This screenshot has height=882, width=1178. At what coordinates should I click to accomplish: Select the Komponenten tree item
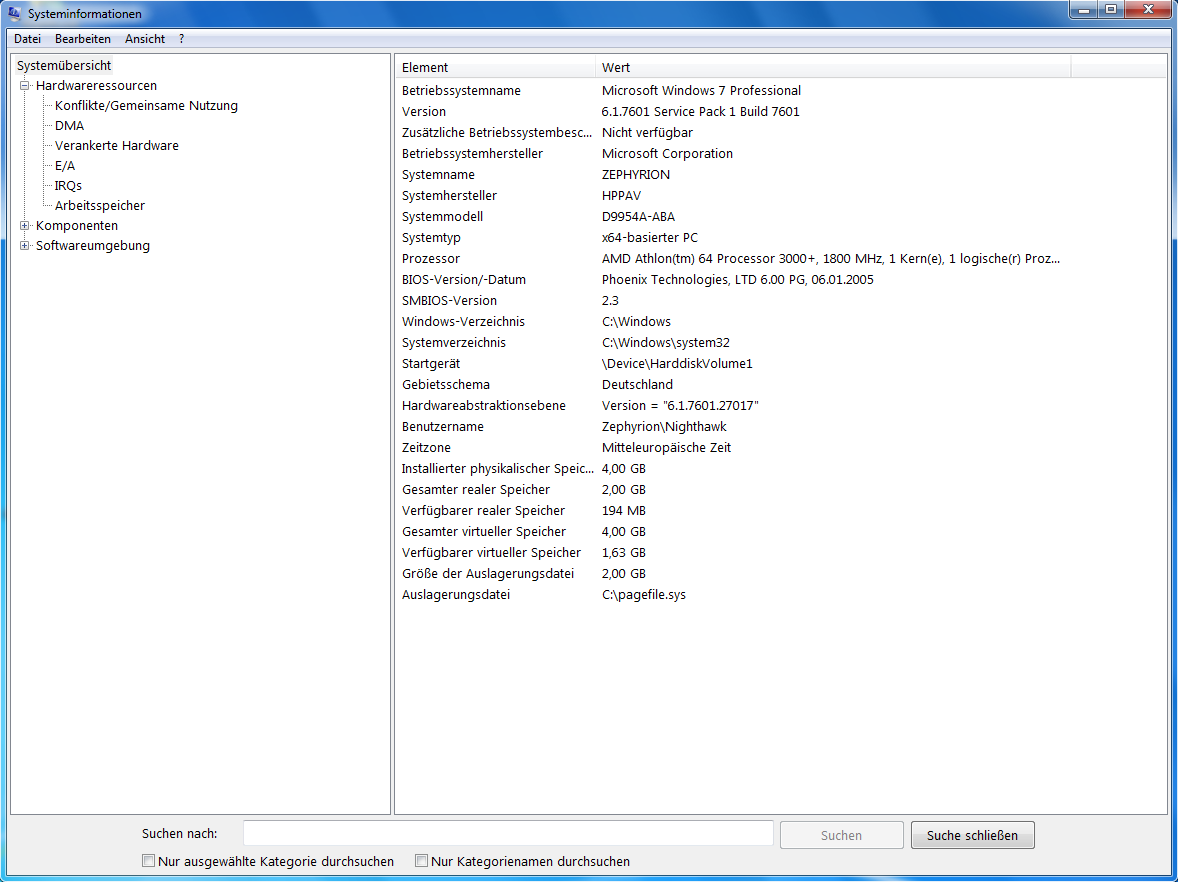[x=77, y=225]
